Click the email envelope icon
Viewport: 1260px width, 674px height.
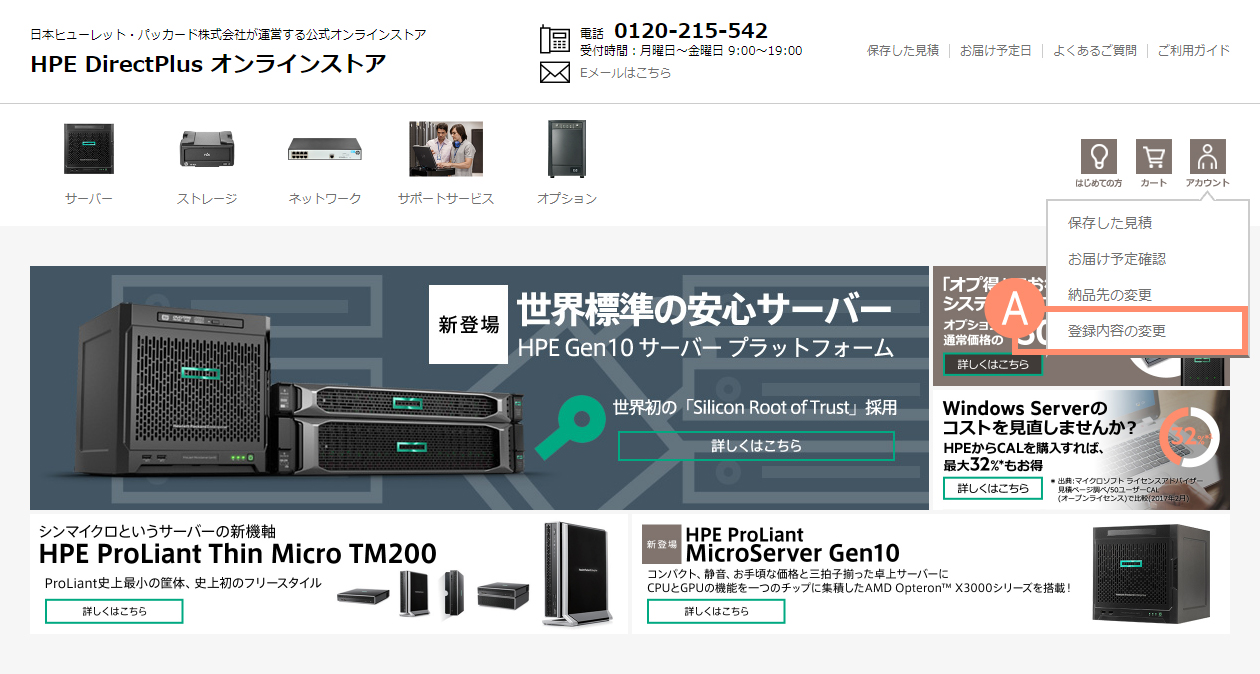coord(554,72)
